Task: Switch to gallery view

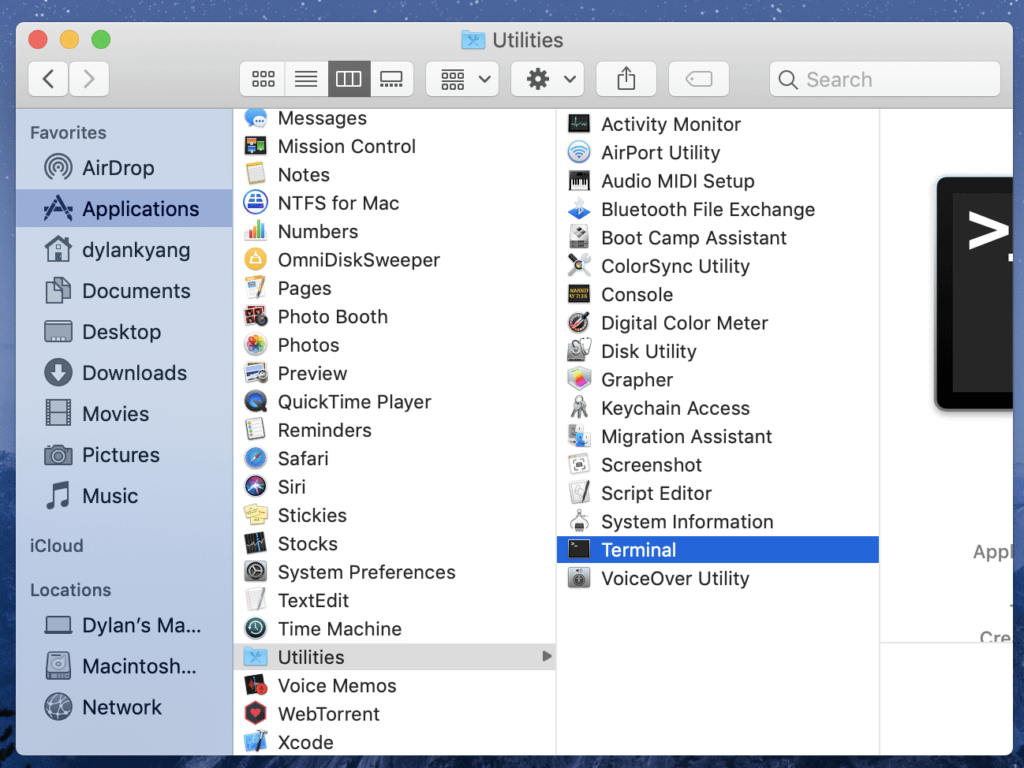Action: pos(391,79)
